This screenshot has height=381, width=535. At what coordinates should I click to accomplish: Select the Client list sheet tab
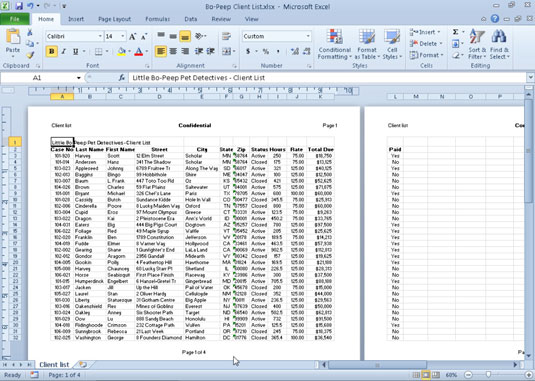coord(54,365)
